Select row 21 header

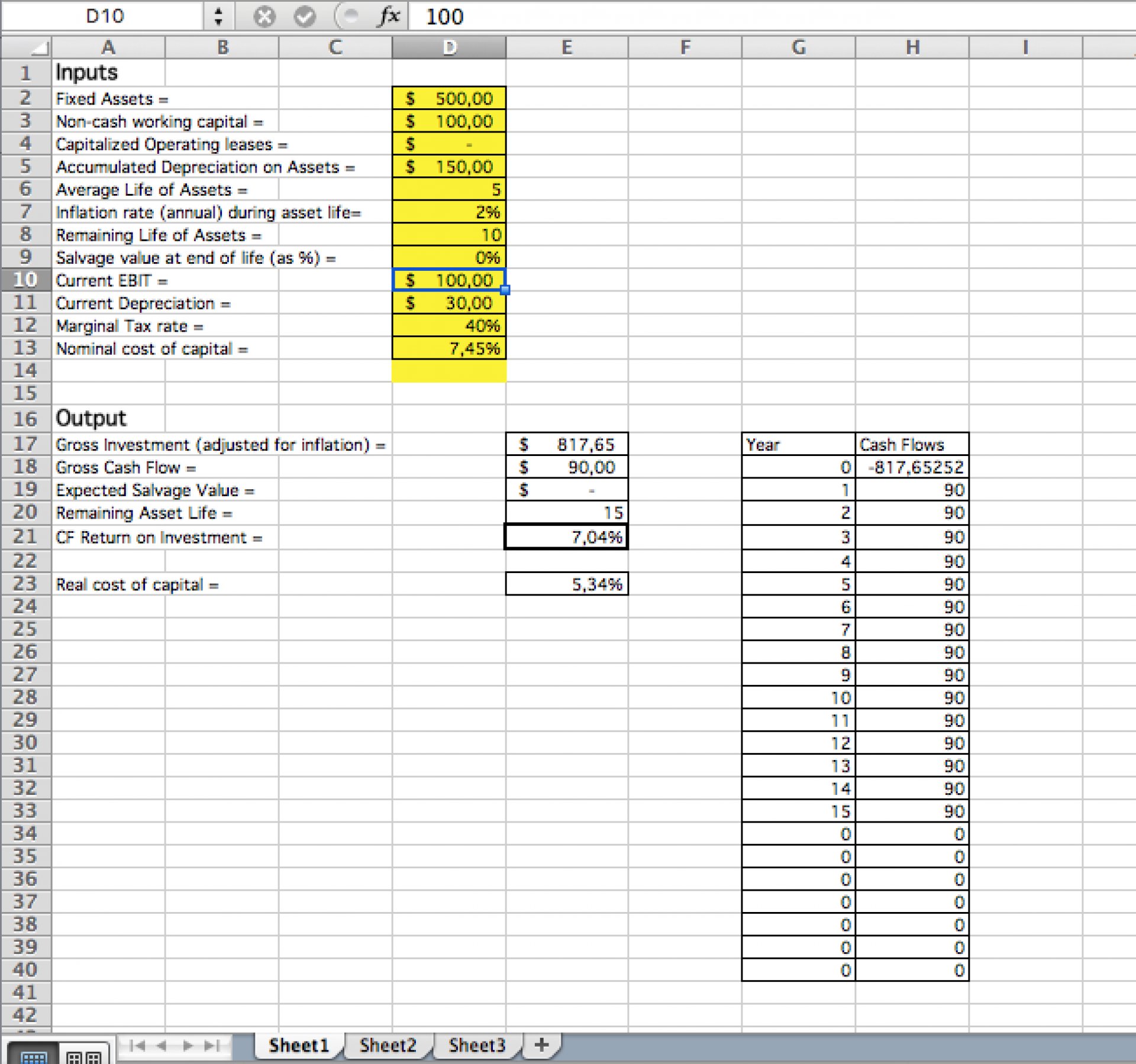26,537
